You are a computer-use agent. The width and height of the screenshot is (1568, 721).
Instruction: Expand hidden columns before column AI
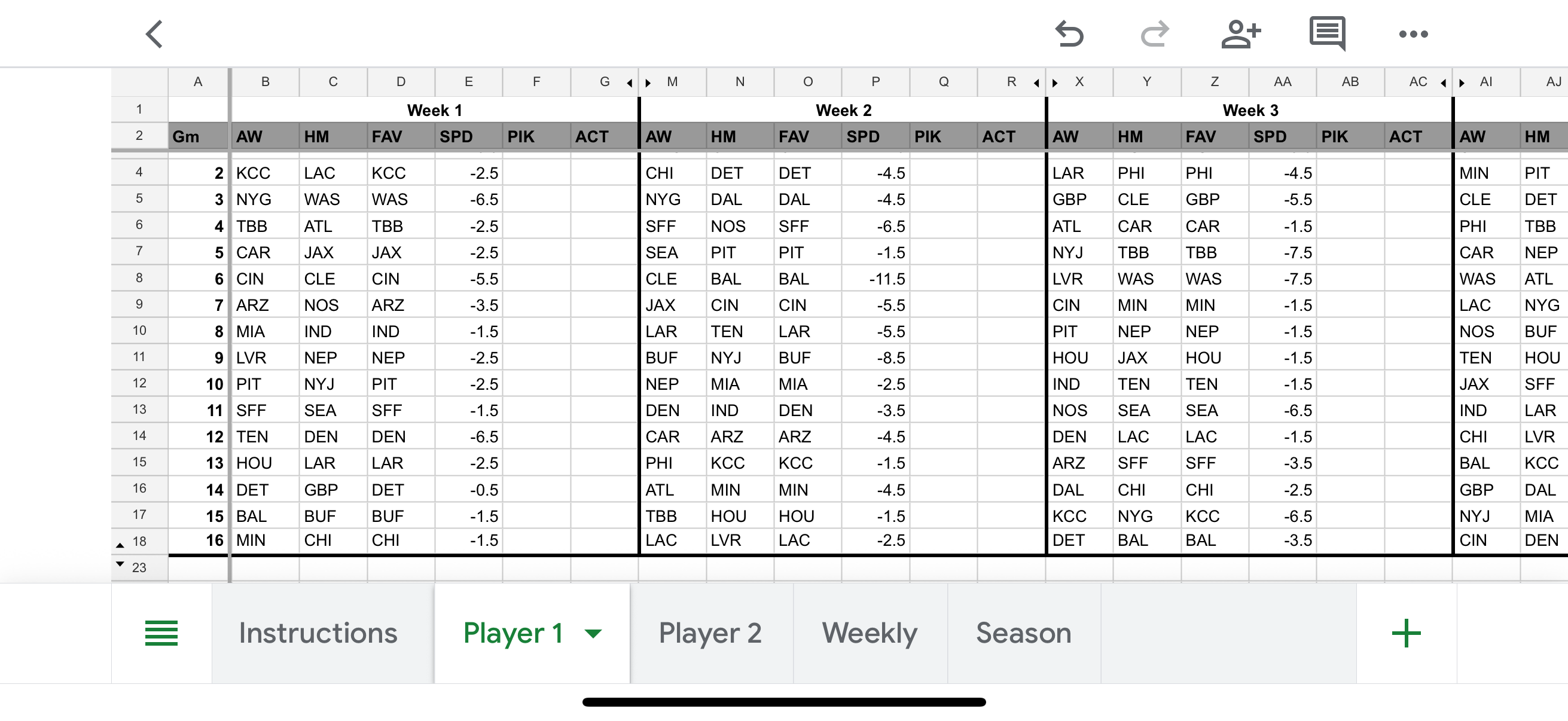[x=1462, y=83]
